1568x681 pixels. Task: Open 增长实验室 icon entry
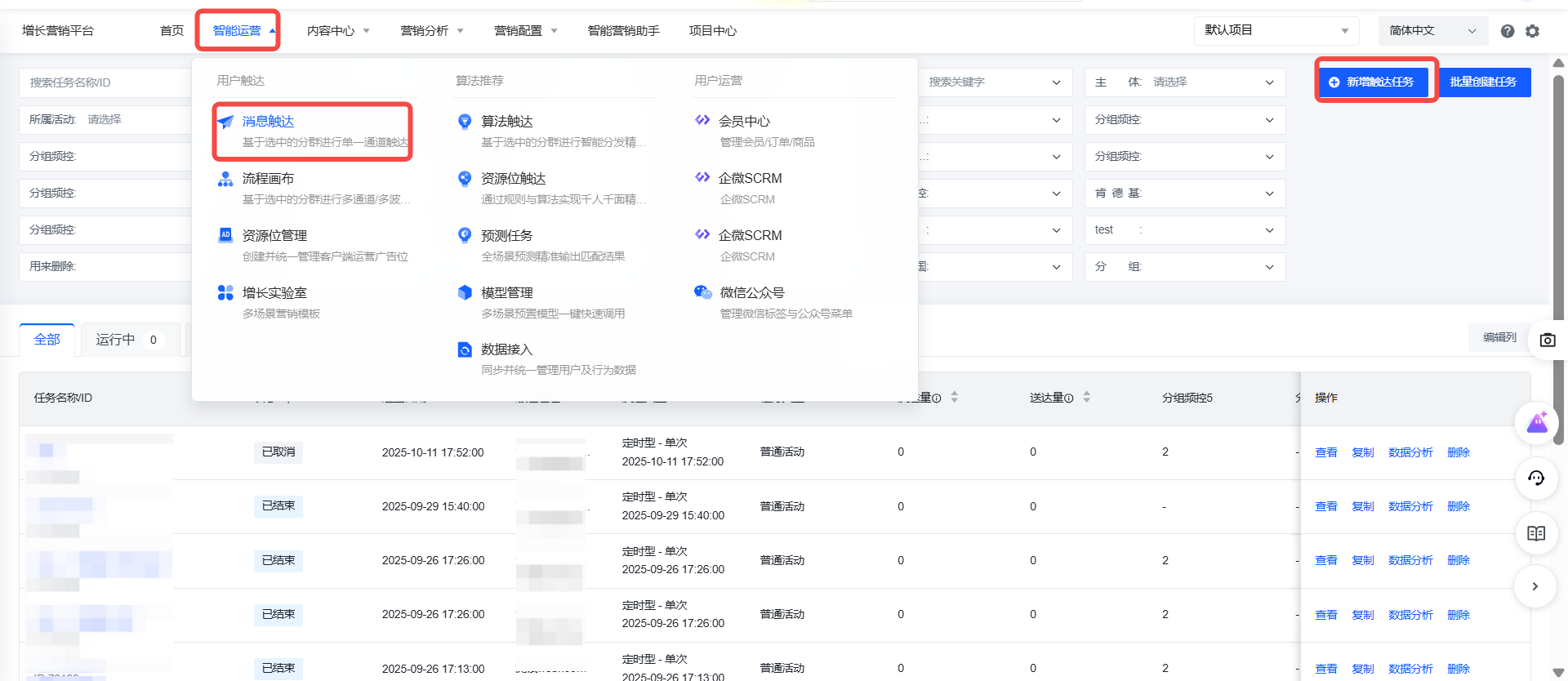(x=225, y=292)
